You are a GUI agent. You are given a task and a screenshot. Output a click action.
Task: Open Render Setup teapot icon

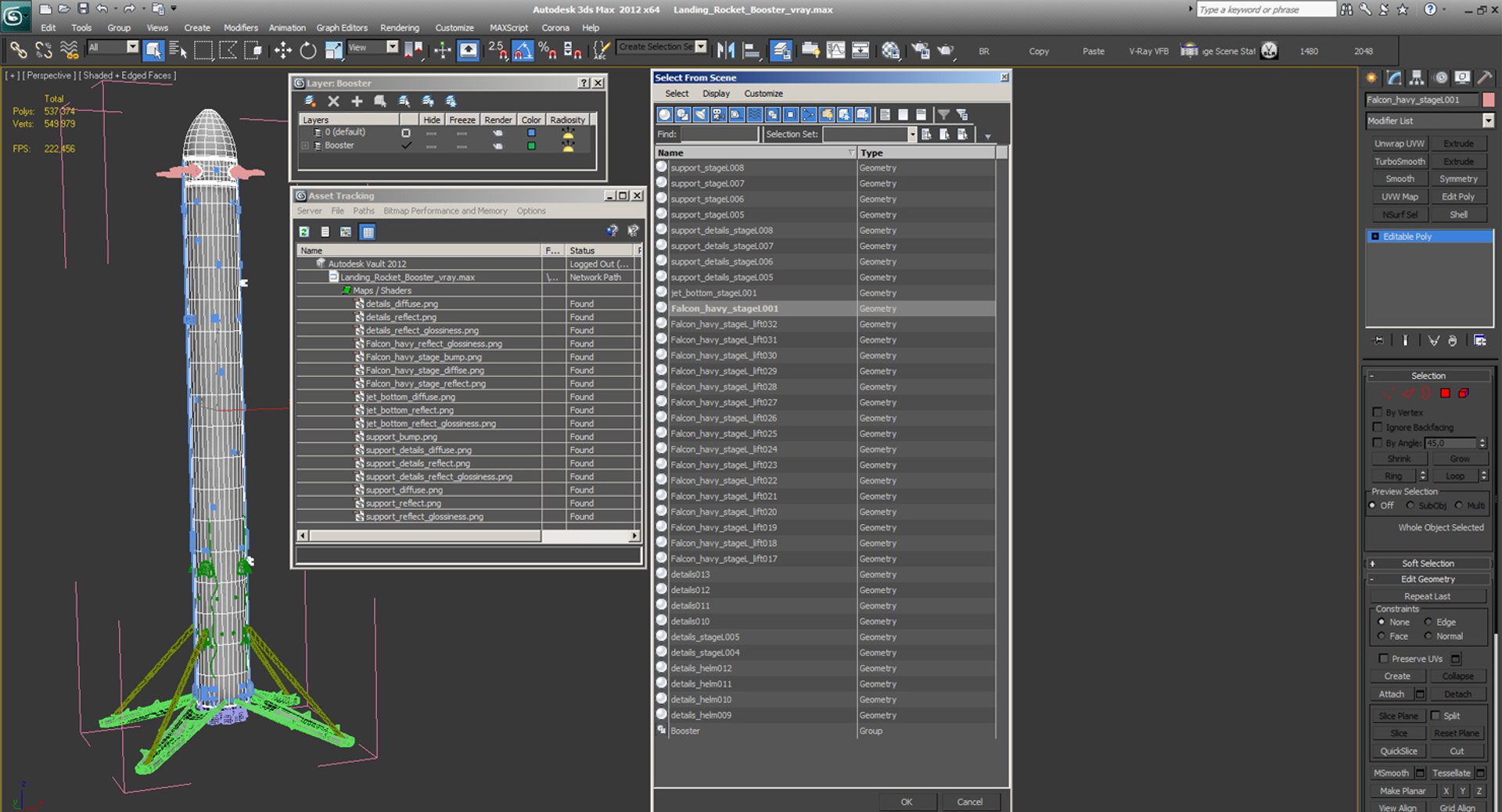click(x=920, y=51)
